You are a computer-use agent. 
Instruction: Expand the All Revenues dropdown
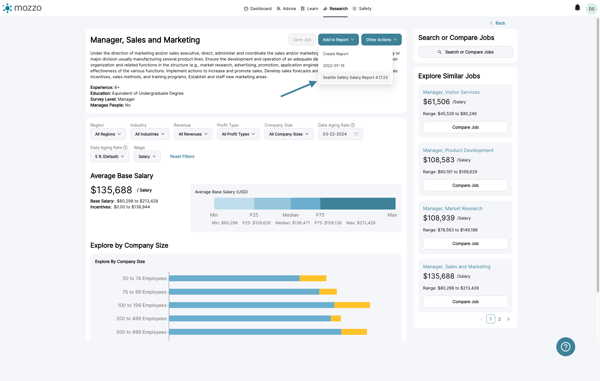point(193,134)
